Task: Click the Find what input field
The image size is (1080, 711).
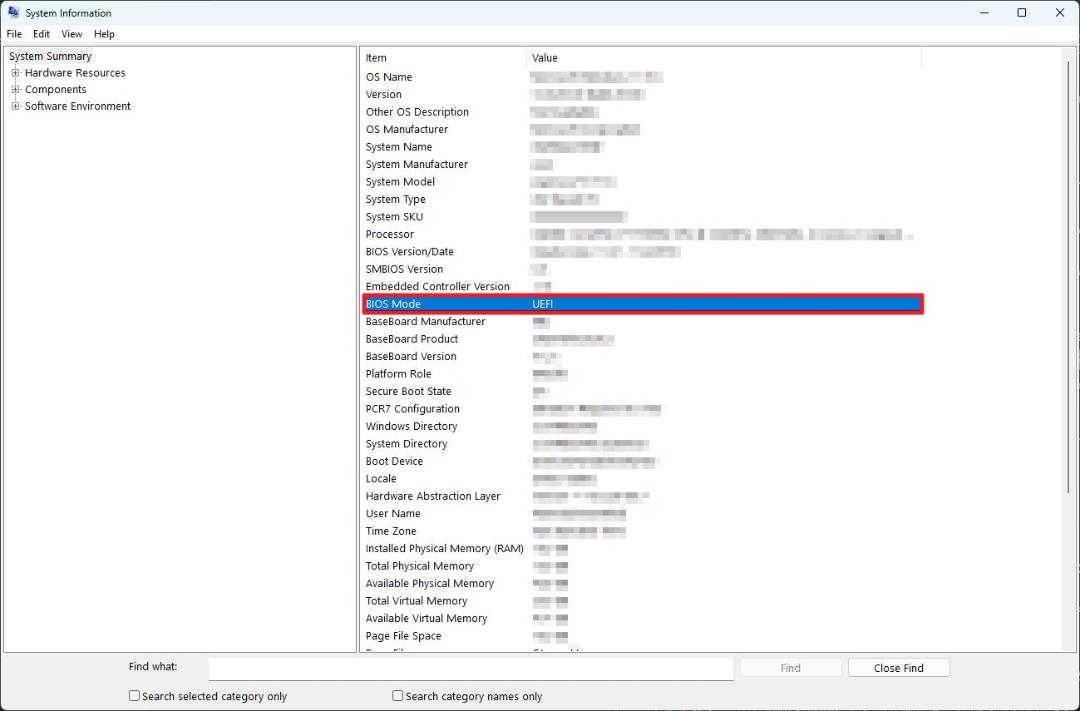Action: pyautogui.click(x=471, y=668)
